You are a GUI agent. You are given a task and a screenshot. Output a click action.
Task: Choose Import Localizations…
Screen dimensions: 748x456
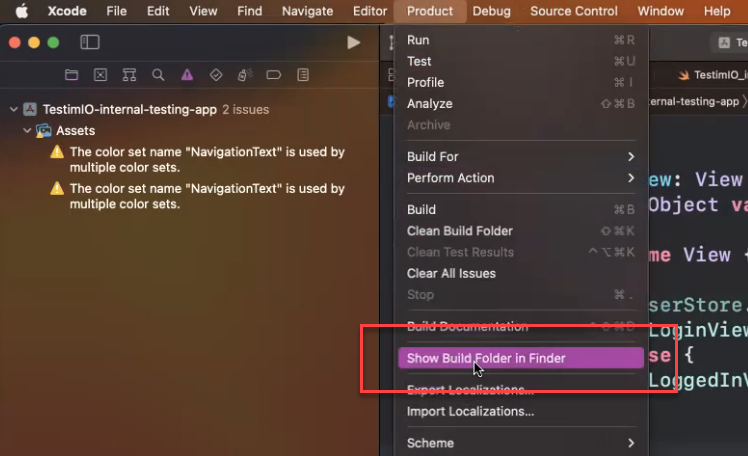click(x=521, y=411)
